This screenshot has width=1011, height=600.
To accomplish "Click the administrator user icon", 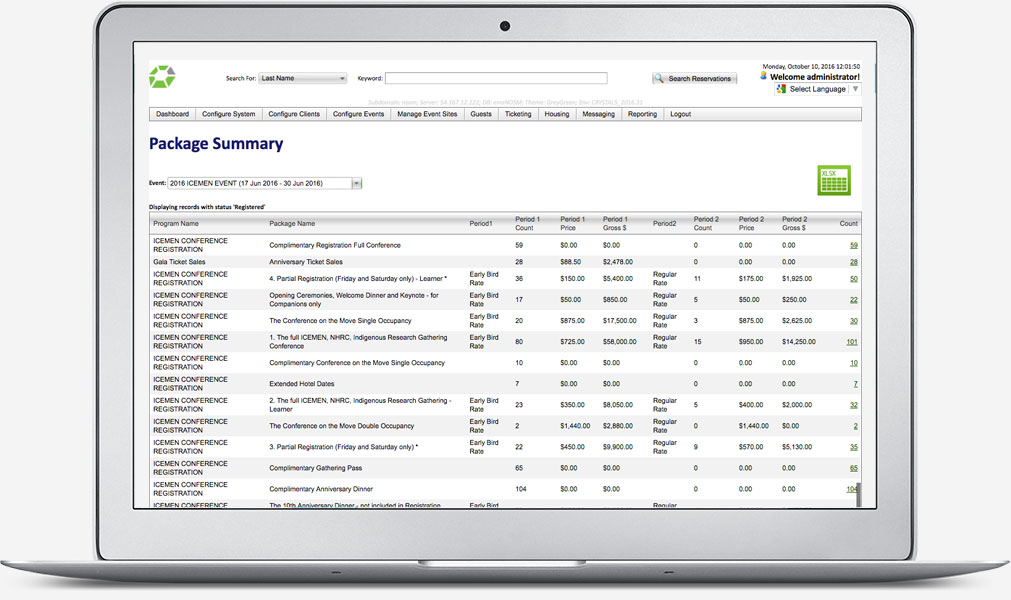I will coord(763,76).
